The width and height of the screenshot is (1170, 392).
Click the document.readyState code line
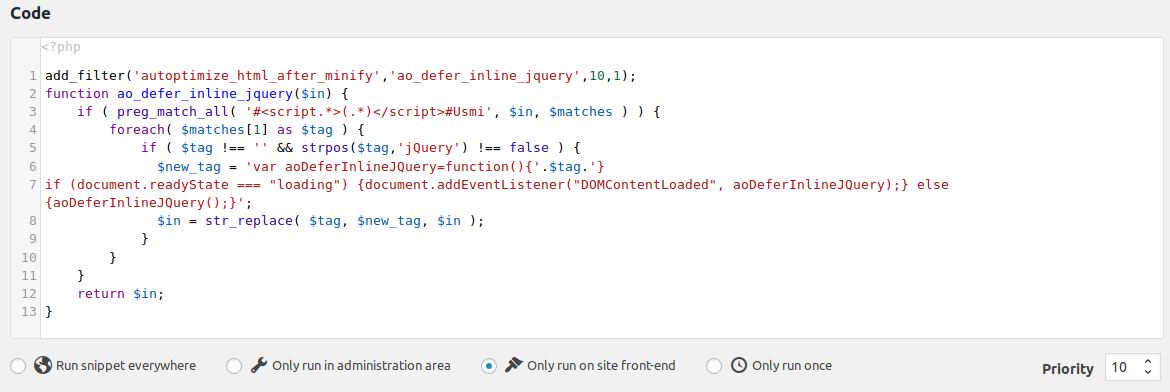click(x=496, y=184)
